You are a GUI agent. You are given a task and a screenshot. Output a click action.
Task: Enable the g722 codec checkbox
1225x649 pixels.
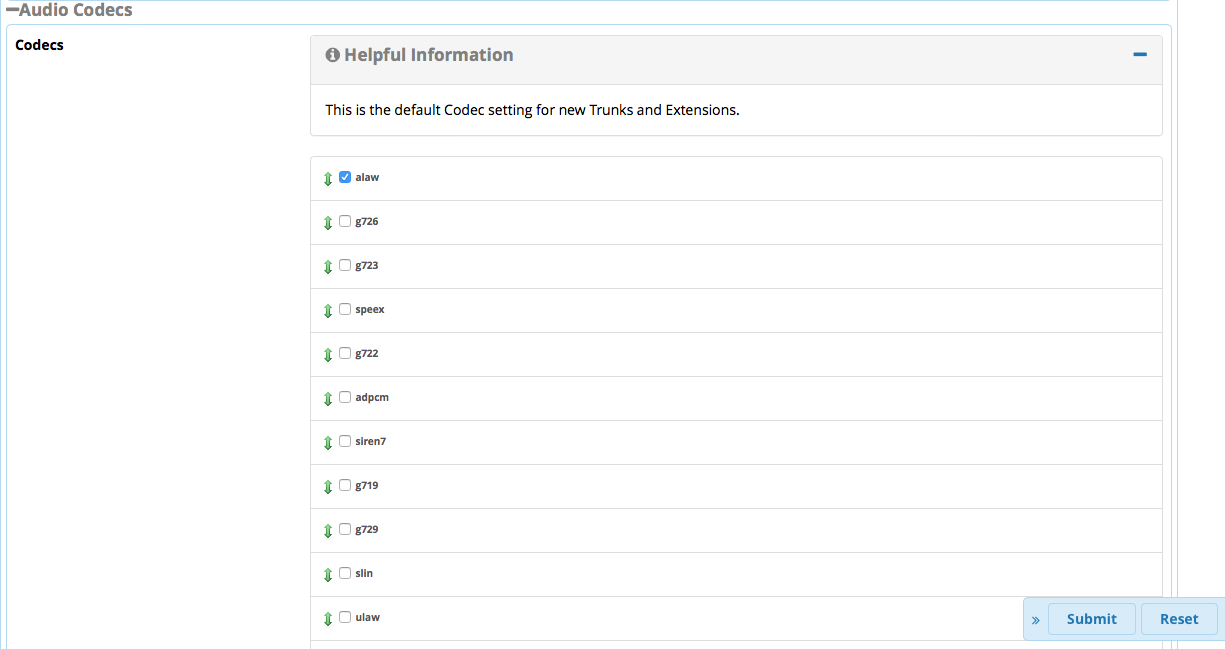click(x=345, y=353)
